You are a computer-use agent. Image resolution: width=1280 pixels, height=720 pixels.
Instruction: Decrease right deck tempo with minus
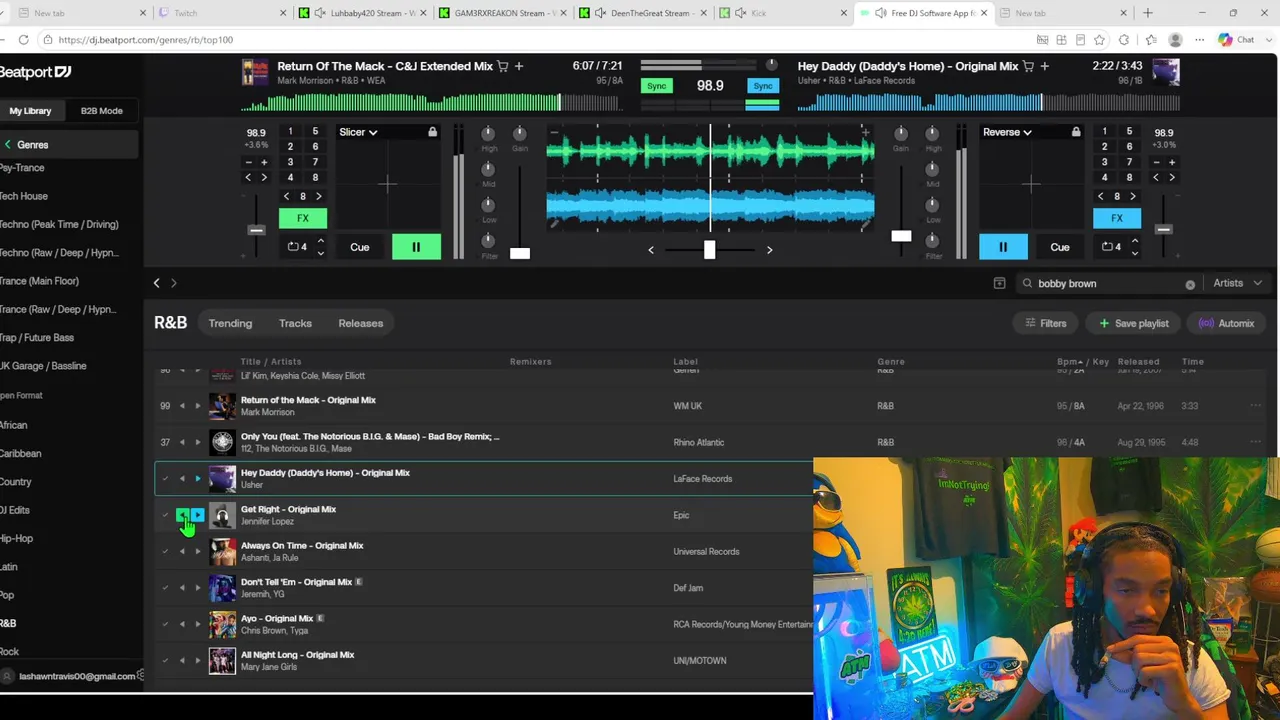(1156, 162)
